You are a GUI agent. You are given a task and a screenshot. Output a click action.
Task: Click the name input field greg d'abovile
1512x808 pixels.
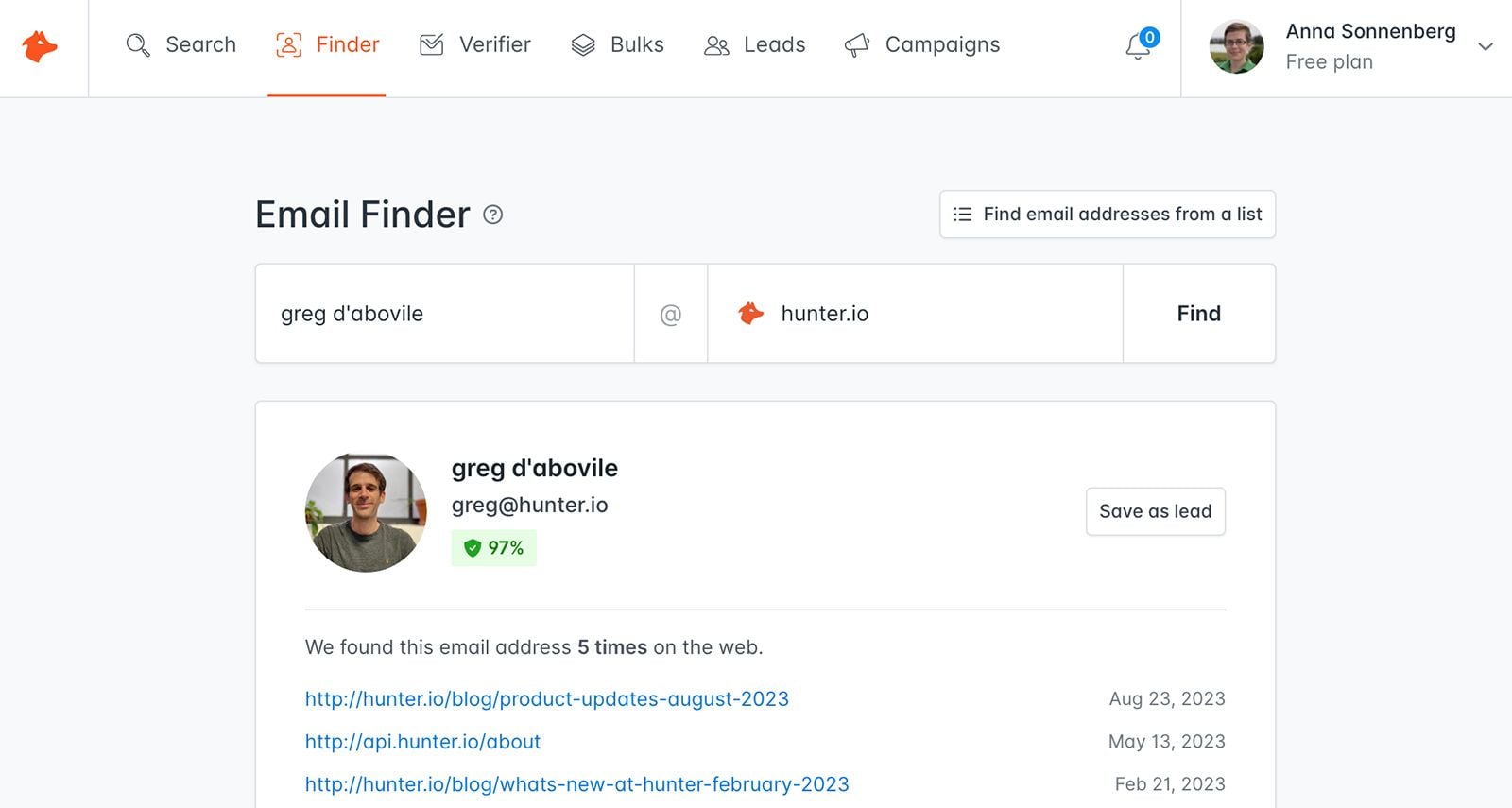point(445,314)
